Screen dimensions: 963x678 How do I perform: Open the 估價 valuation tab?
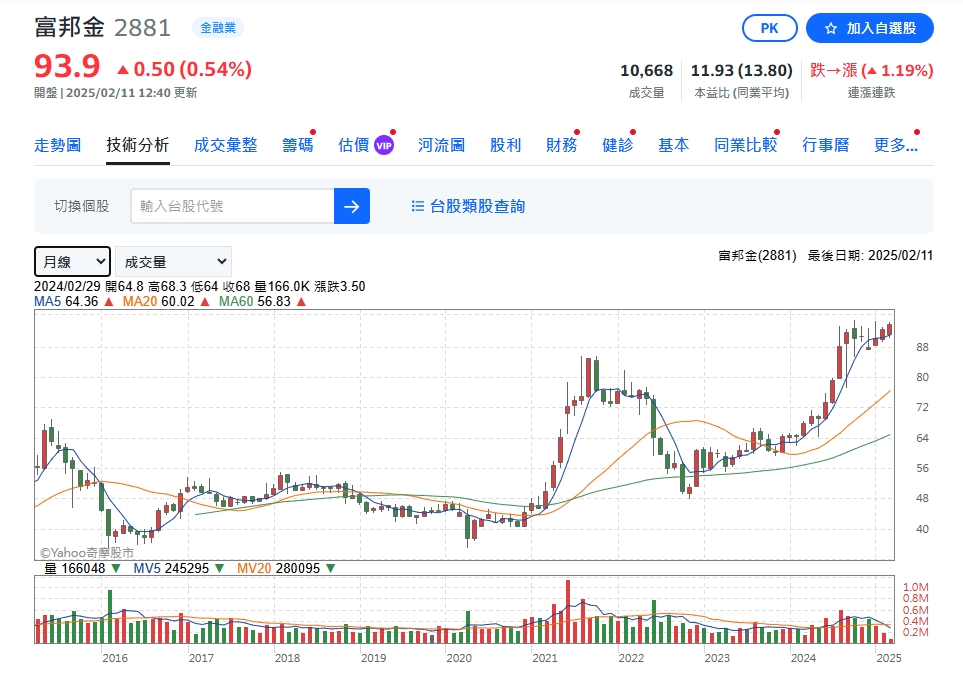point(354,145)
